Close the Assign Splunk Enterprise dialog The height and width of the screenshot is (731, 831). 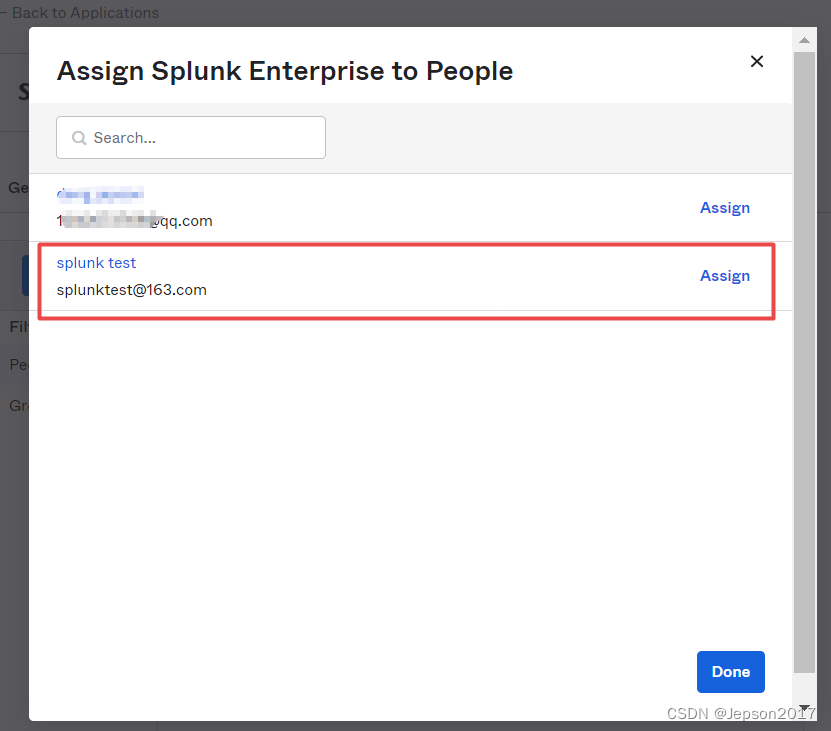pos(757,62)
